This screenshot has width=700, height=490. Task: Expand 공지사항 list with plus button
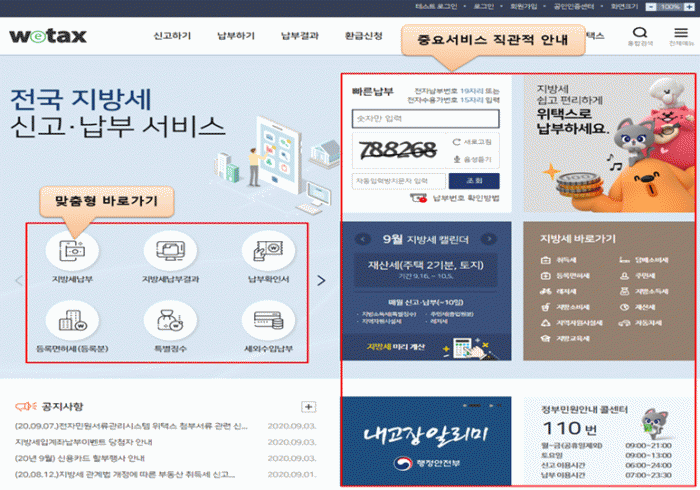pos(308,406)
